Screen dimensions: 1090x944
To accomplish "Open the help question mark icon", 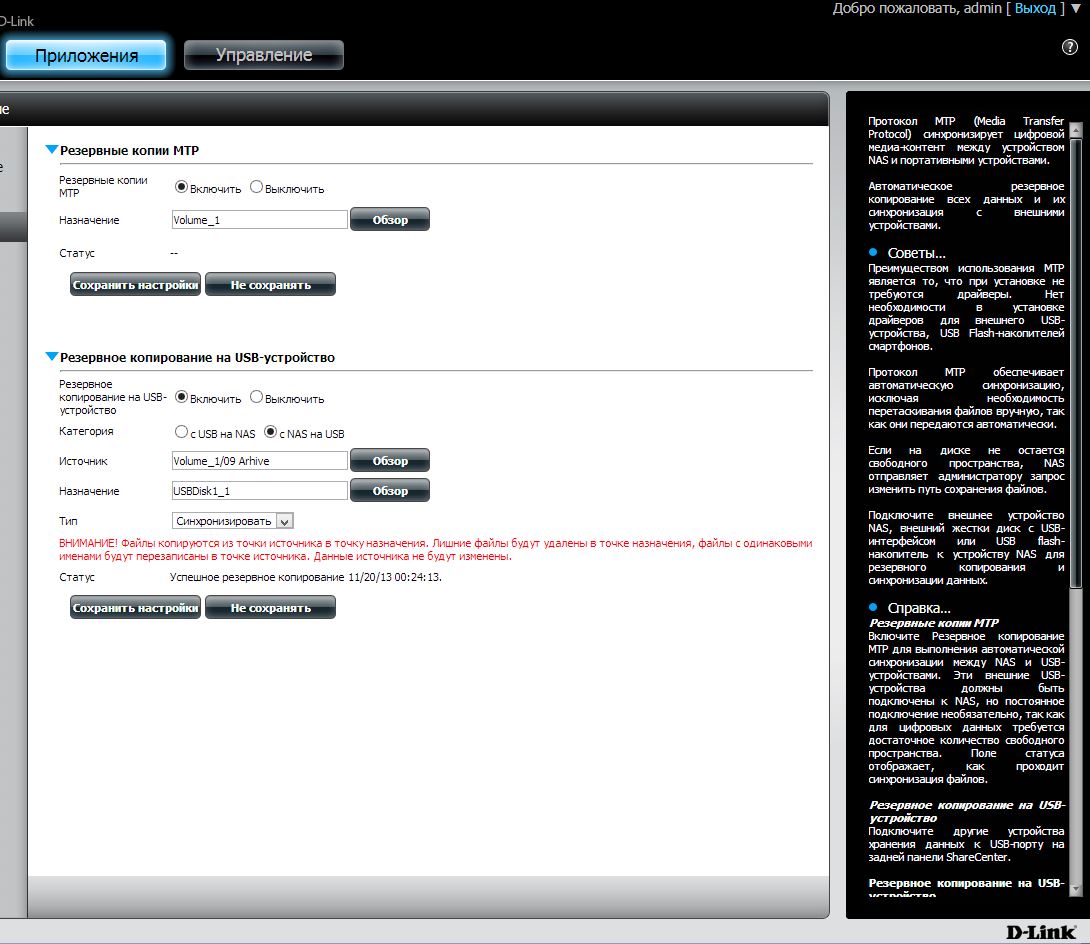I will pyautogui.click(x=1069, y=48).
